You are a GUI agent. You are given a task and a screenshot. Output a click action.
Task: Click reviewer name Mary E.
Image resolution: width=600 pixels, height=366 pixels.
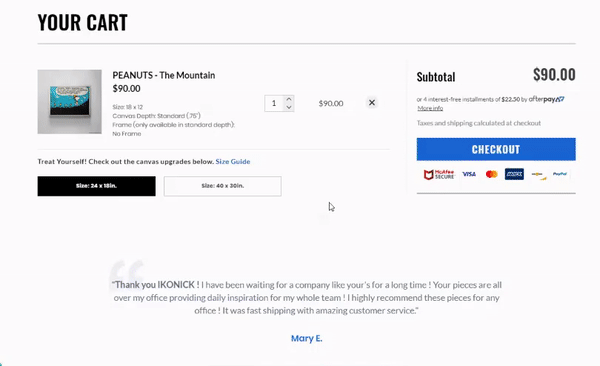click(307, 338)
